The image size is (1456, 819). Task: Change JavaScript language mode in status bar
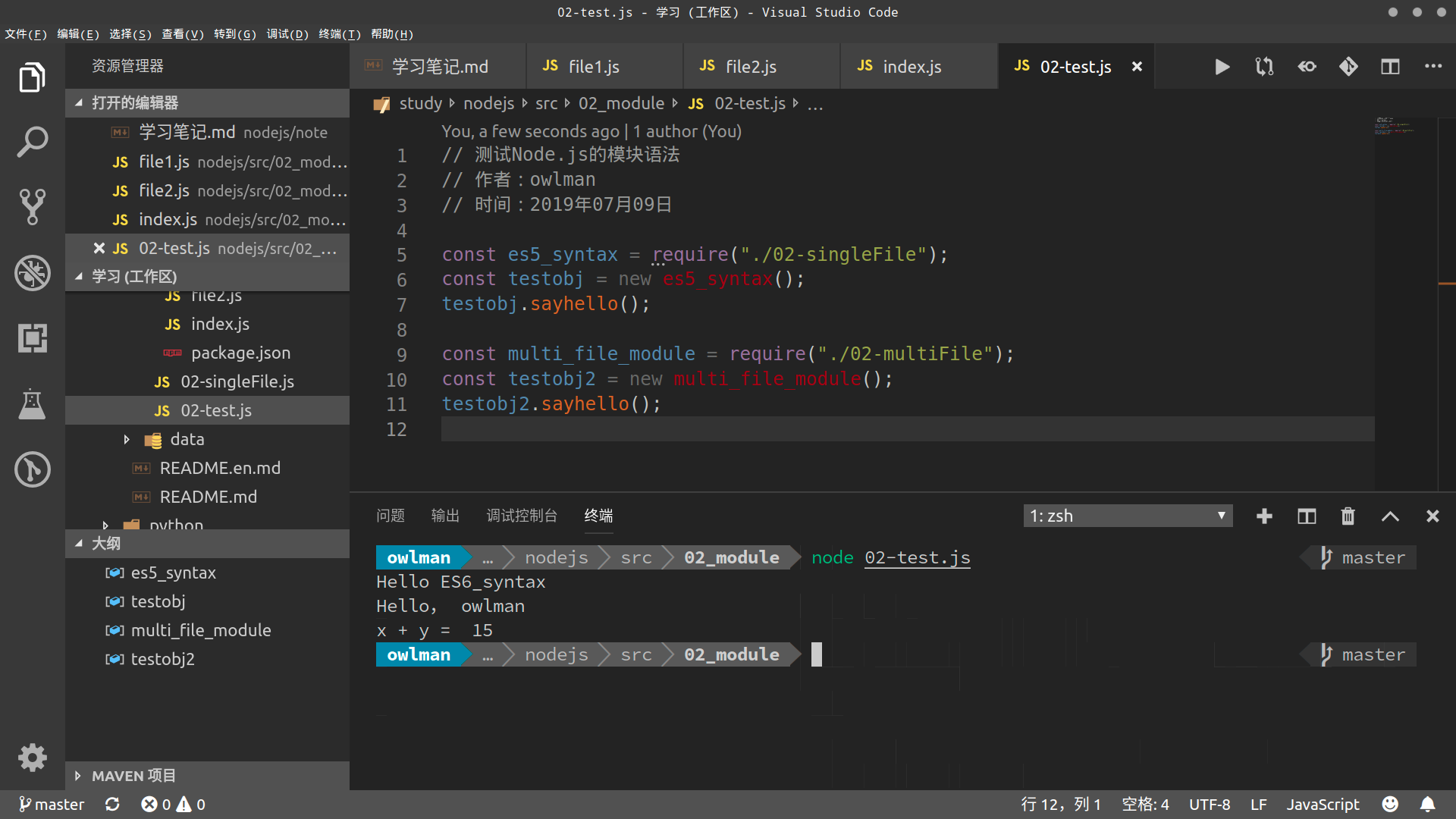point(1323,805)
